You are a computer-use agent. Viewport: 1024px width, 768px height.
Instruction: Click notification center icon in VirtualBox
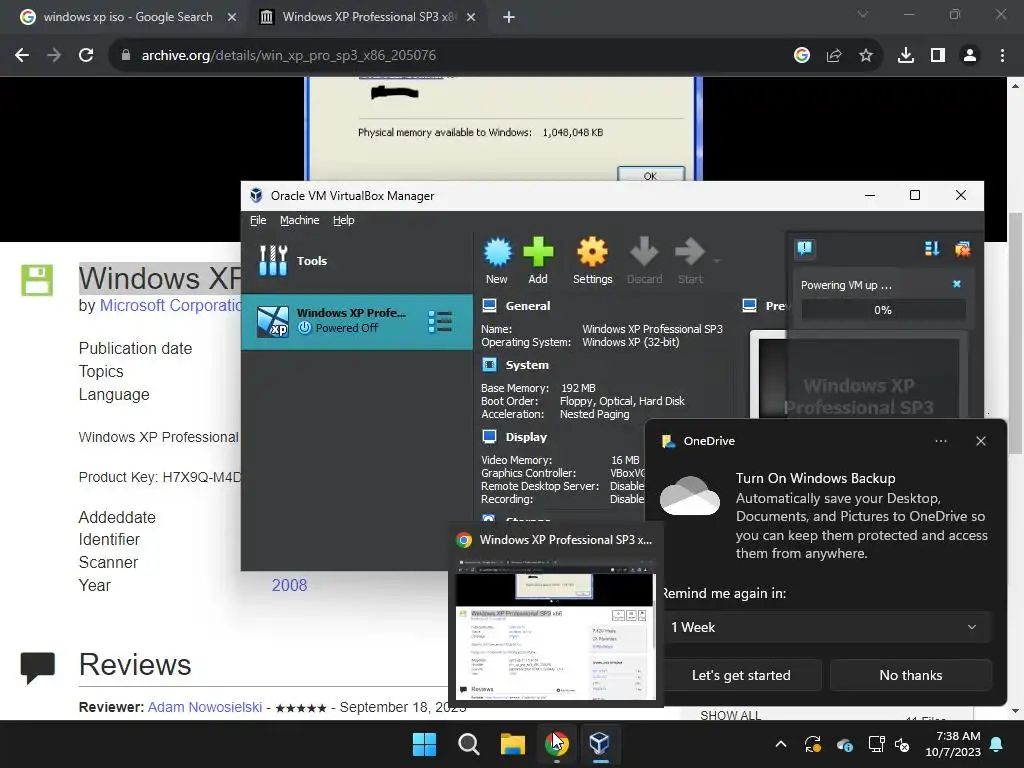click(805, 248)
